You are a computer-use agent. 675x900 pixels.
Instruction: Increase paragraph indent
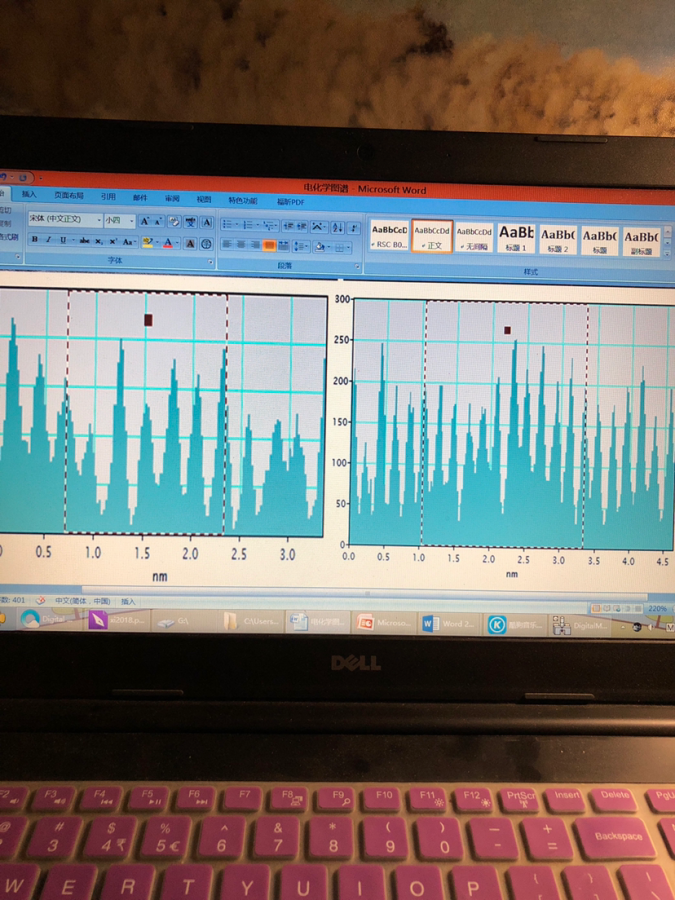click(302, 226)
